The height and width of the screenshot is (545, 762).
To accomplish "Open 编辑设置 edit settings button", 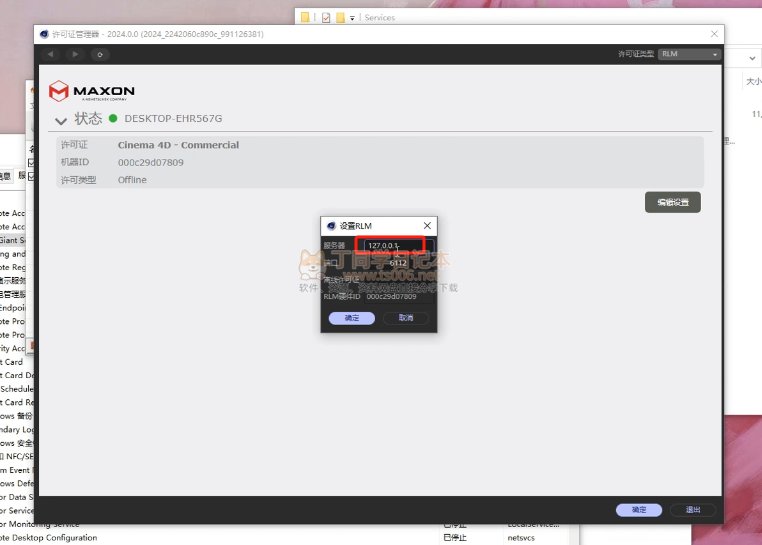I will [x=673, y=202].
